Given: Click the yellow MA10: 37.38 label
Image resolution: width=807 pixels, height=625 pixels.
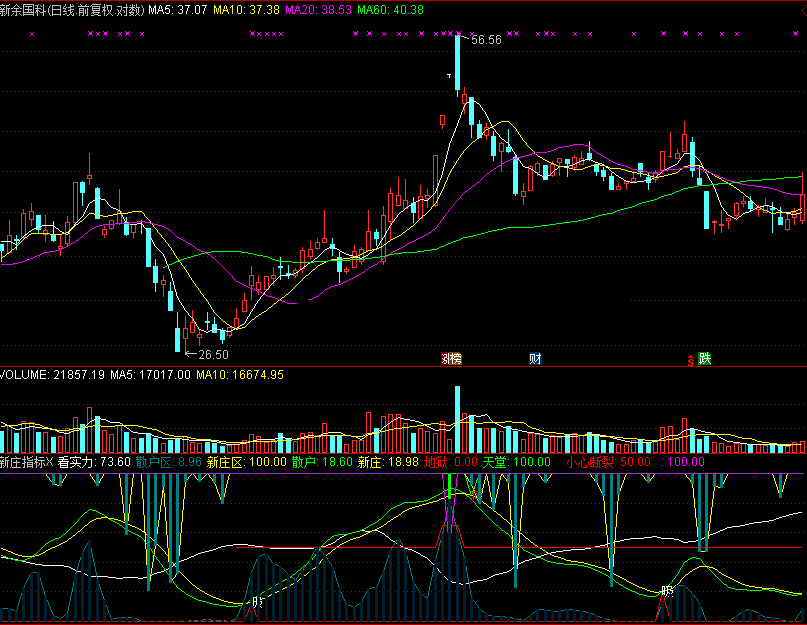Looking at the screenshot, I should tap(247, 10).
